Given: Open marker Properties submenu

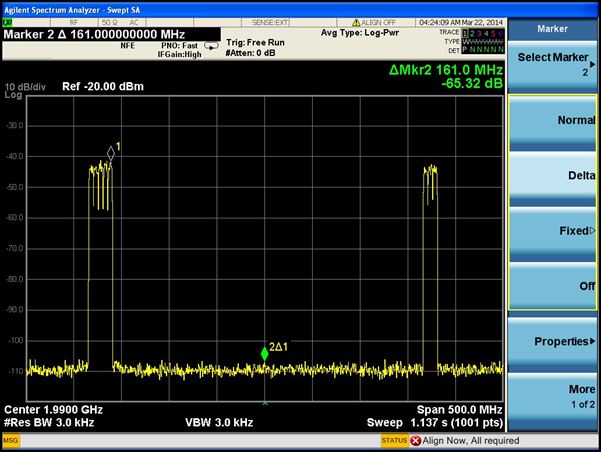Looking at the screenshot, I should pyautogui.click(x=553, y=342).
